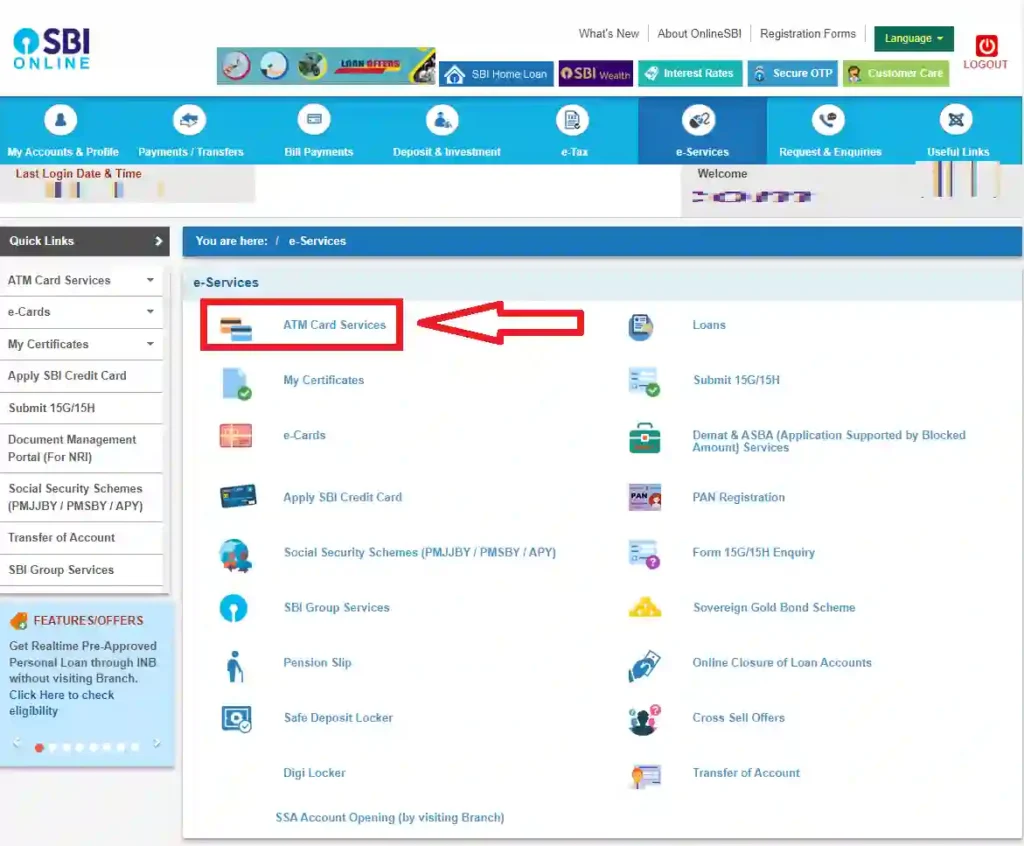Click the My Certificates document icon
The image size is (1024, 846).
tap(236, 383)
